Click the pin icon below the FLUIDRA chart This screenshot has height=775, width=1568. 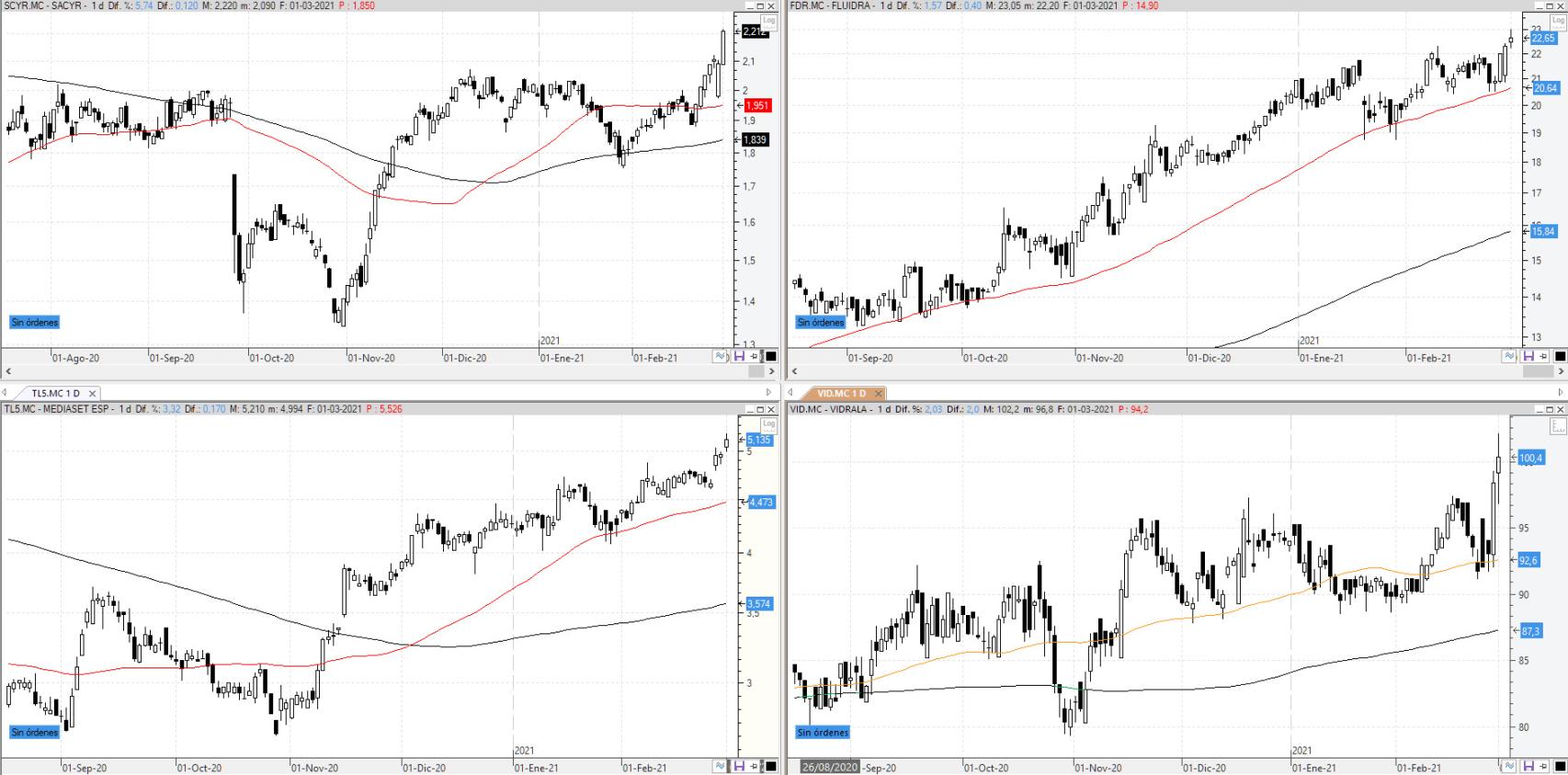pos(1544,357)
